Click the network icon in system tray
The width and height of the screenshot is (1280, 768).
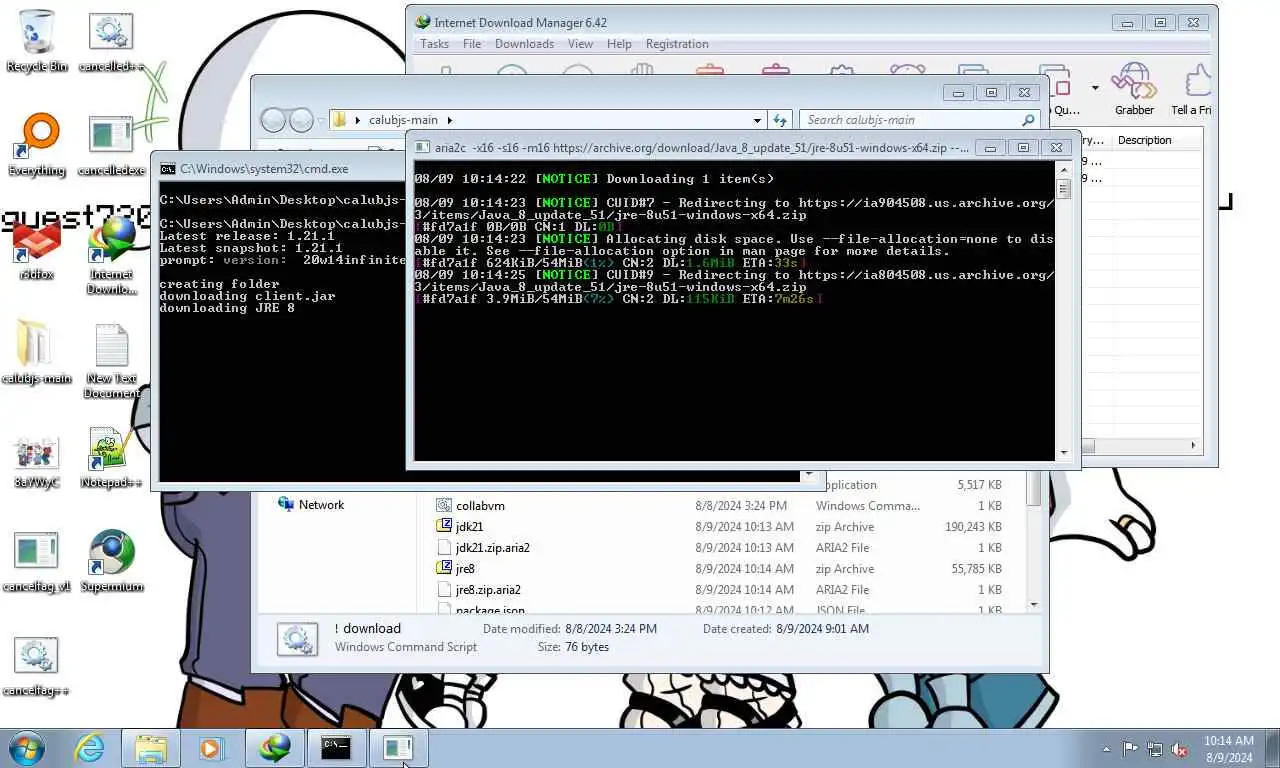(1155, 748)
